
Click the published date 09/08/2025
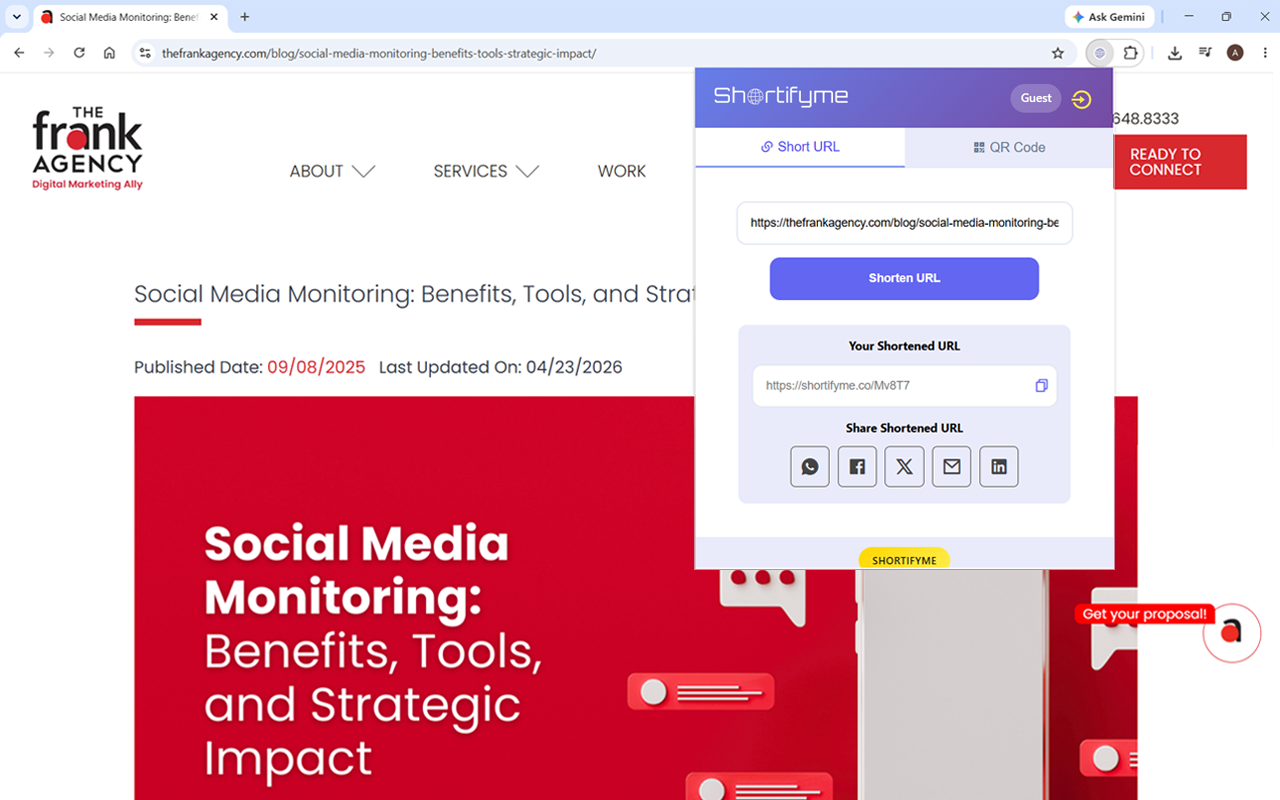(316, 367)
